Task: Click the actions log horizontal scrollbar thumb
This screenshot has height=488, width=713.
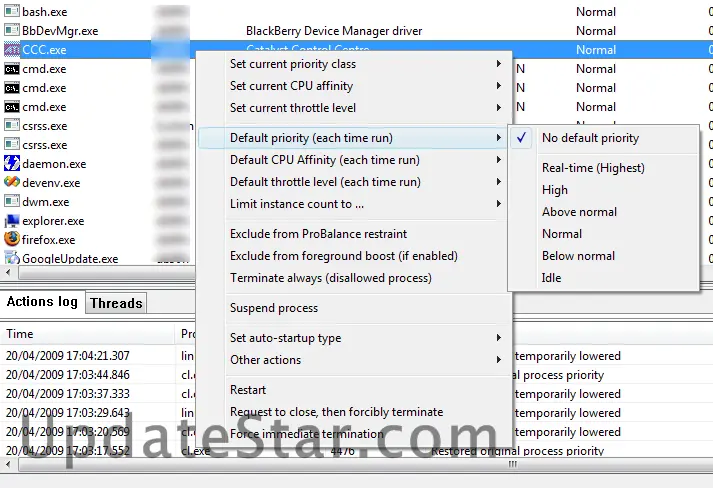Action: 512,464
